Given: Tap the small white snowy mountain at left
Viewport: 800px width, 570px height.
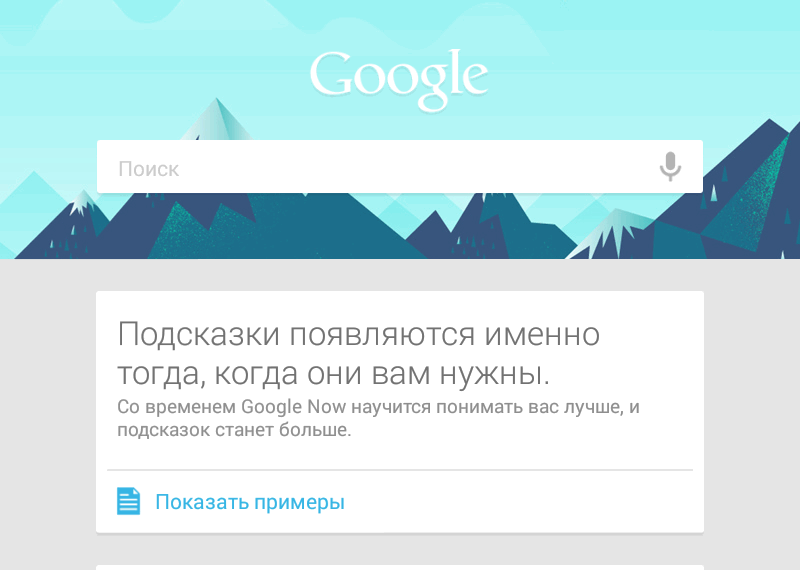Looking at the screenshot, I should [x=81, y=203].
